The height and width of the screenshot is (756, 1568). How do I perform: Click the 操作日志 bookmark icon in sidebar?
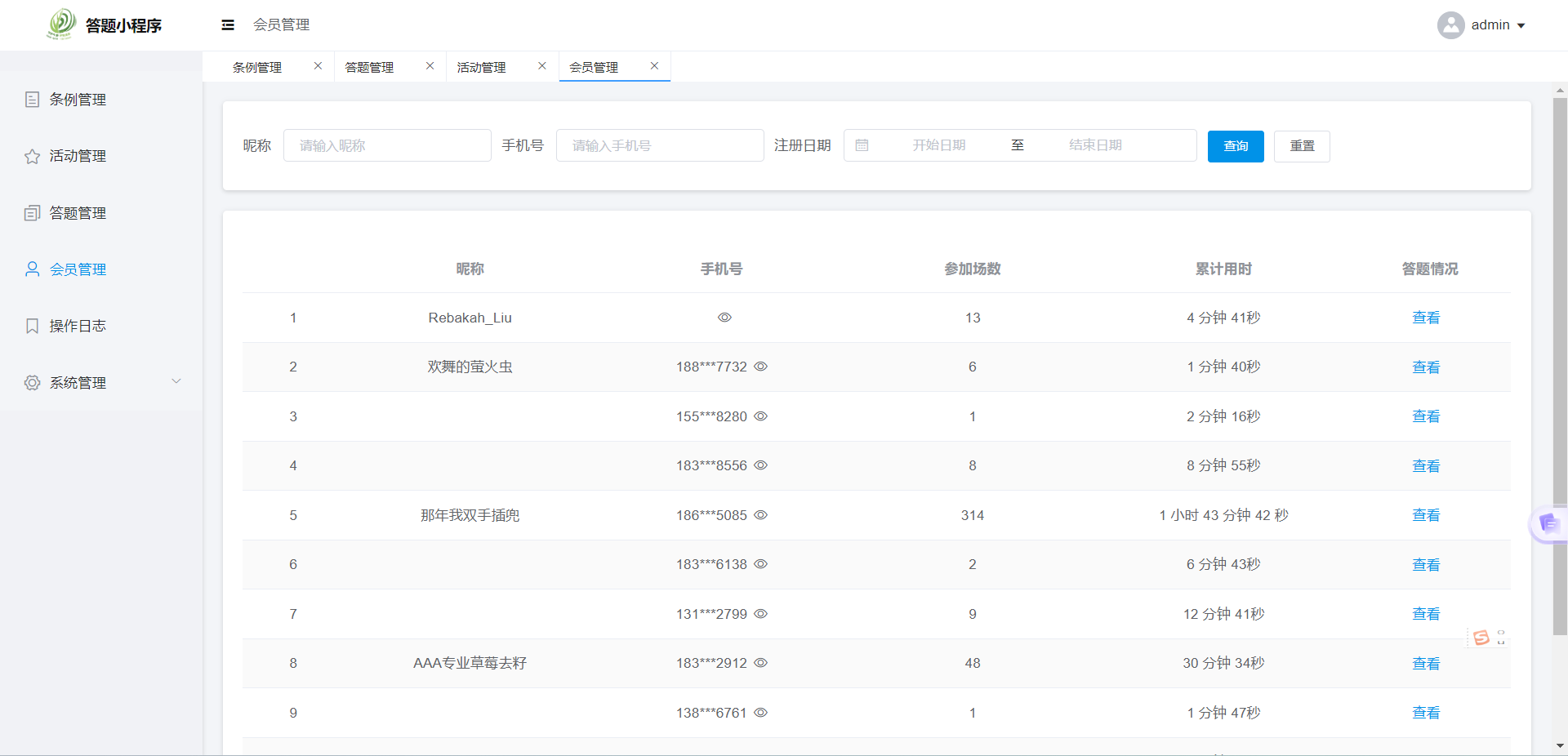(x=32, y=326)
